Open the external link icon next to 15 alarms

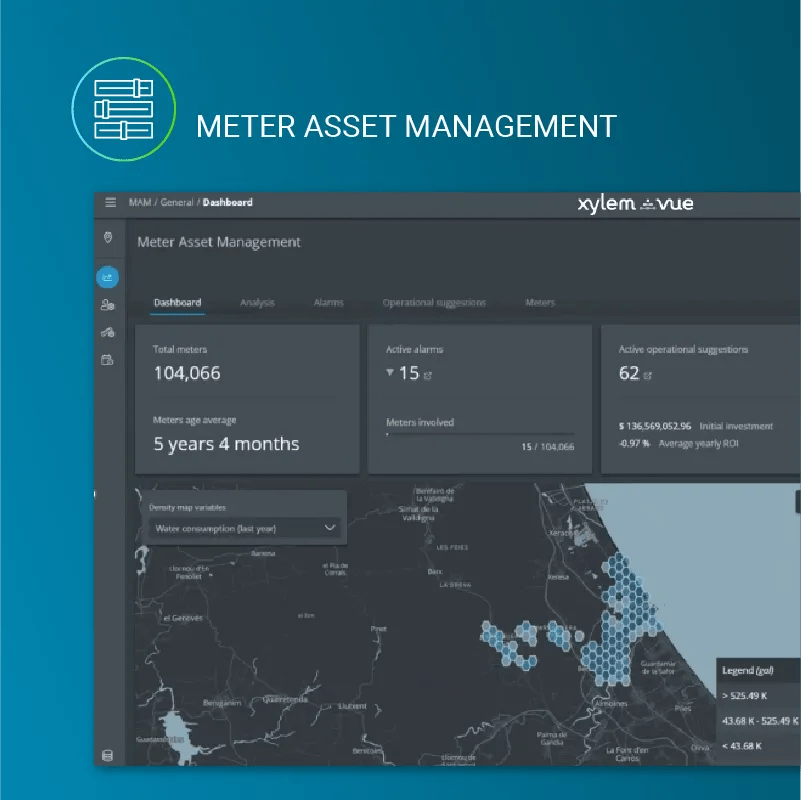[x=428, y=375]
